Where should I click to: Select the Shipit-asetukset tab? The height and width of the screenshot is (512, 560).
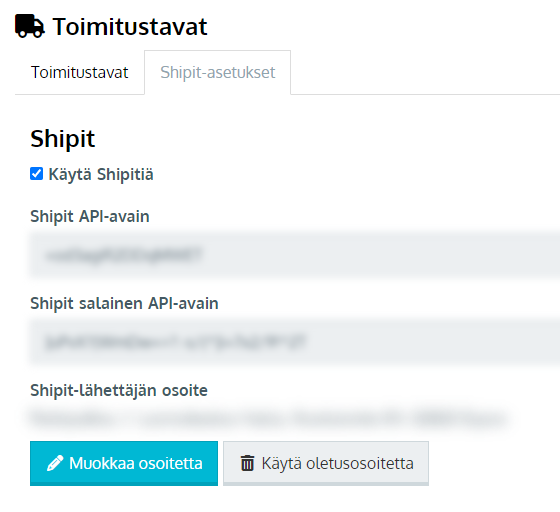pos(218,72)
